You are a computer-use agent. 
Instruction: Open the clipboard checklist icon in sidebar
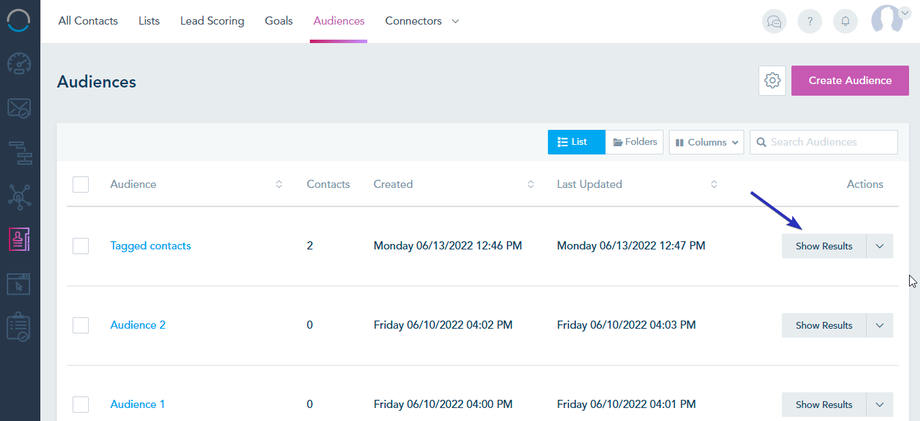point(19,327)
